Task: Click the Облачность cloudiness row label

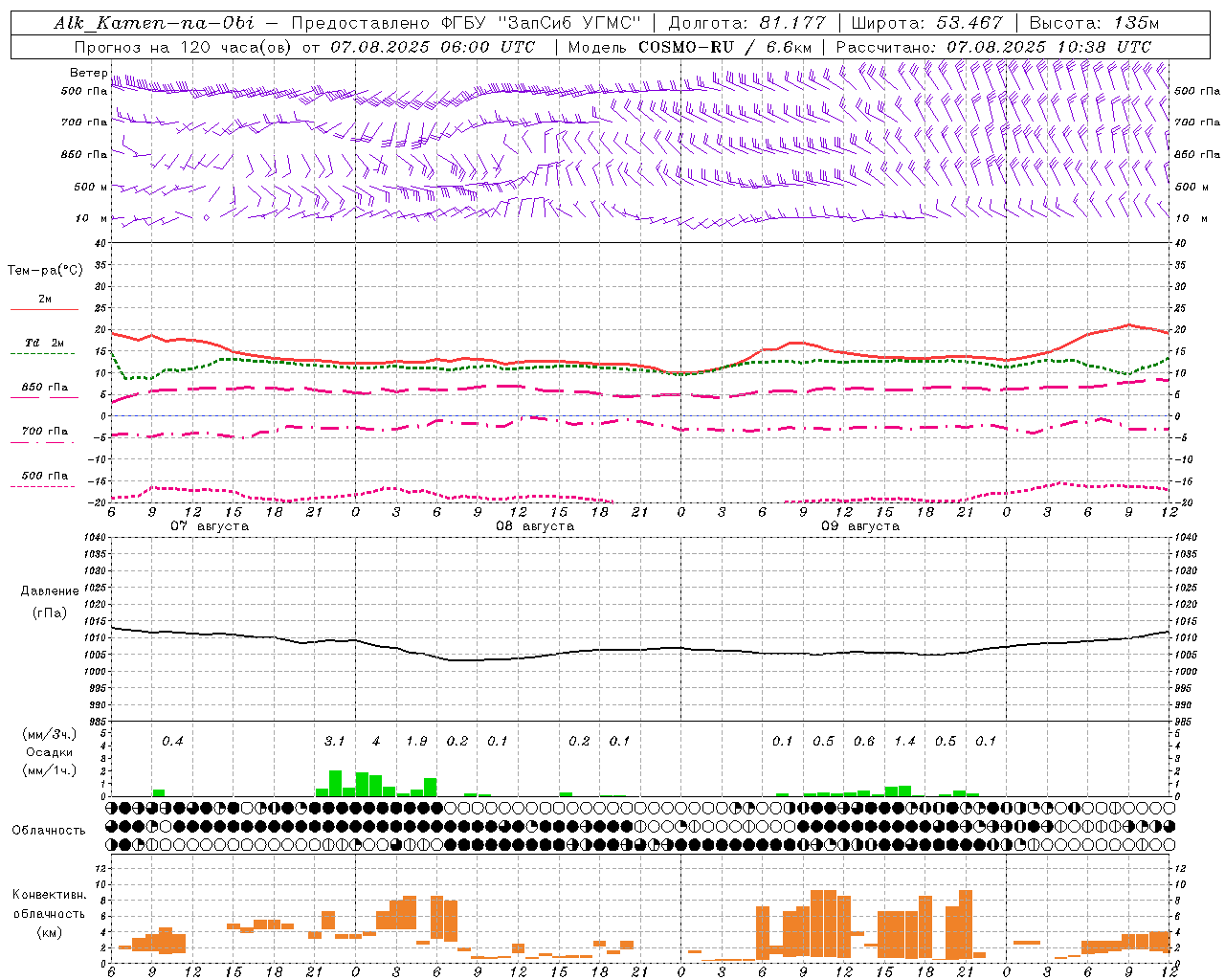Action: [x=49, y=831]
